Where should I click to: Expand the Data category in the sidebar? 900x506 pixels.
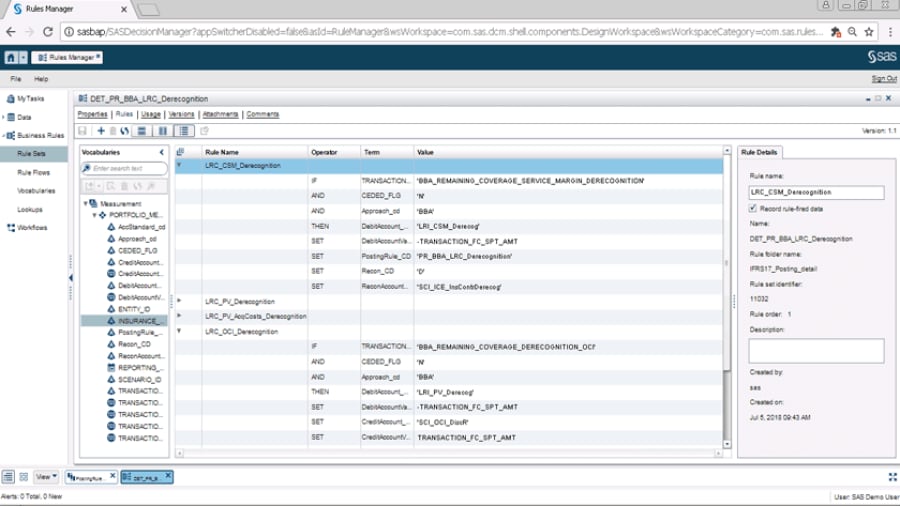tap(3, 117)
